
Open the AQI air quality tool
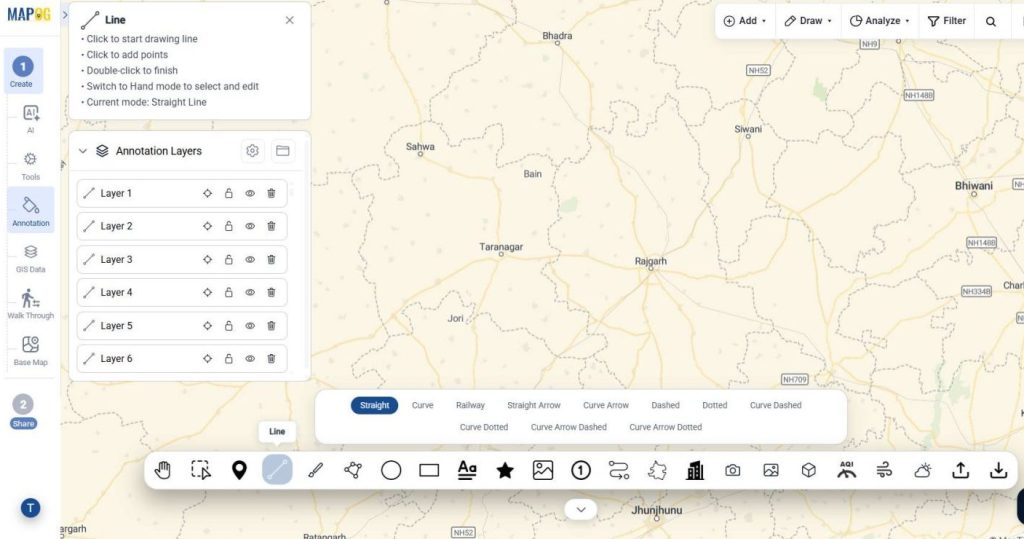pyautogui.click(x=846, y=469)
